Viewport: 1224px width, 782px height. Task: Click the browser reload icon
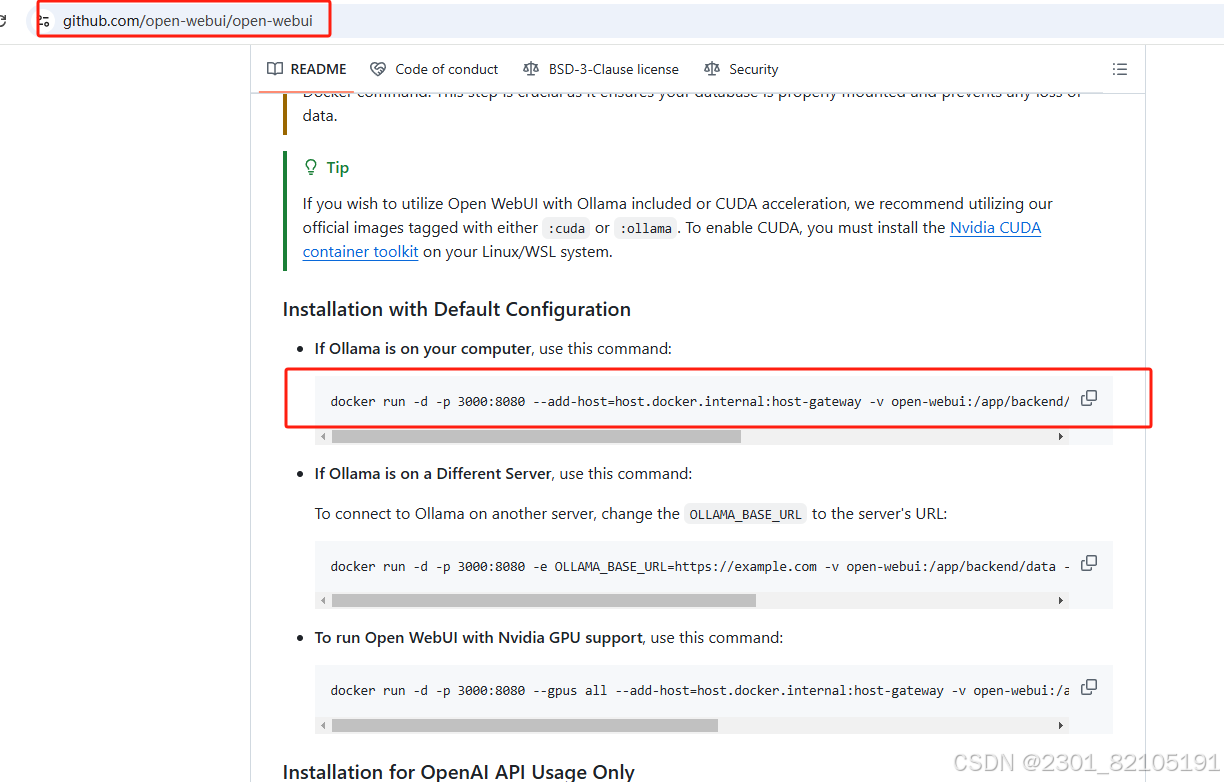tap(4, 20)
